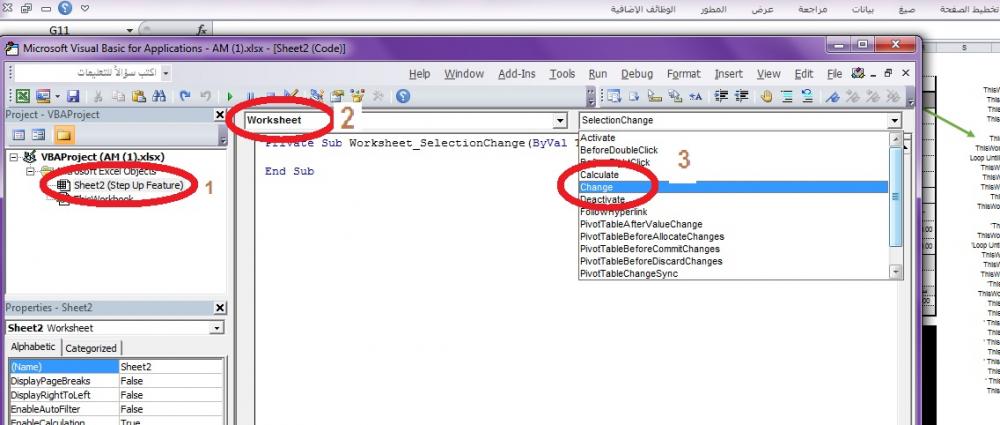Viewport: 1000px width, 425px height.
Task: Run the macro with the green play icon
Action: [230, 96]
